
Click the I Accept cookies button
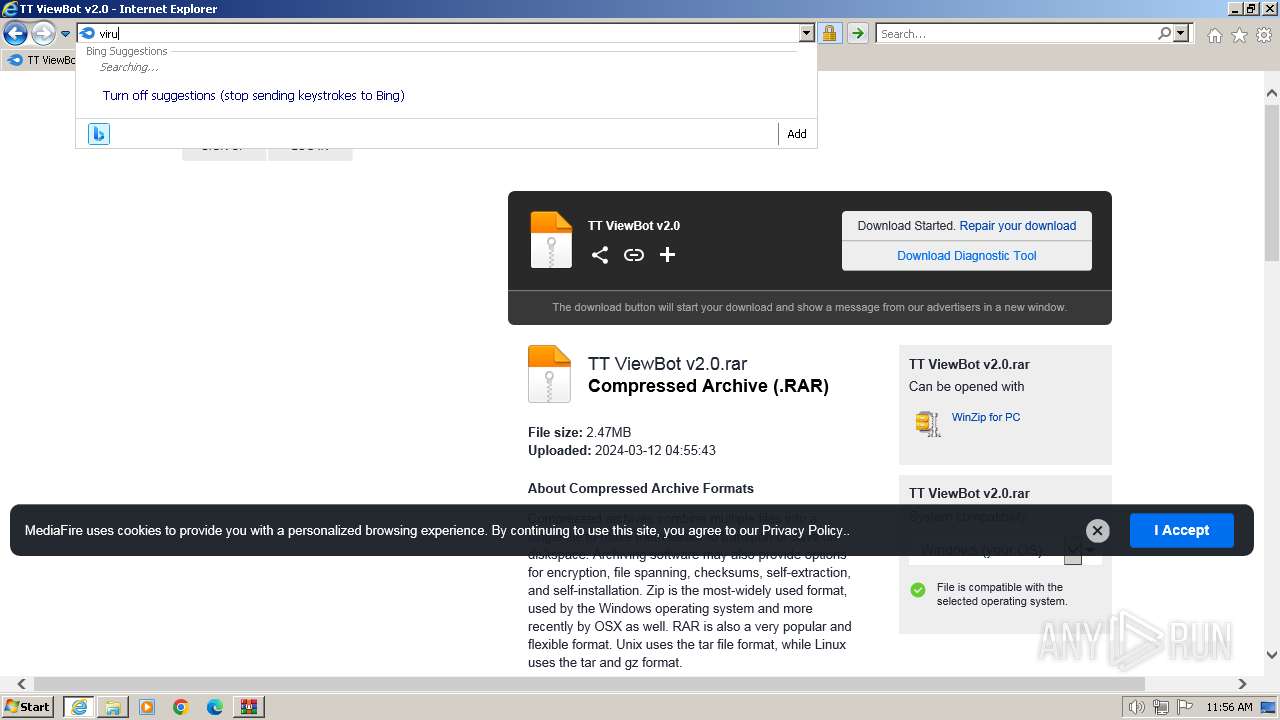1182,530
